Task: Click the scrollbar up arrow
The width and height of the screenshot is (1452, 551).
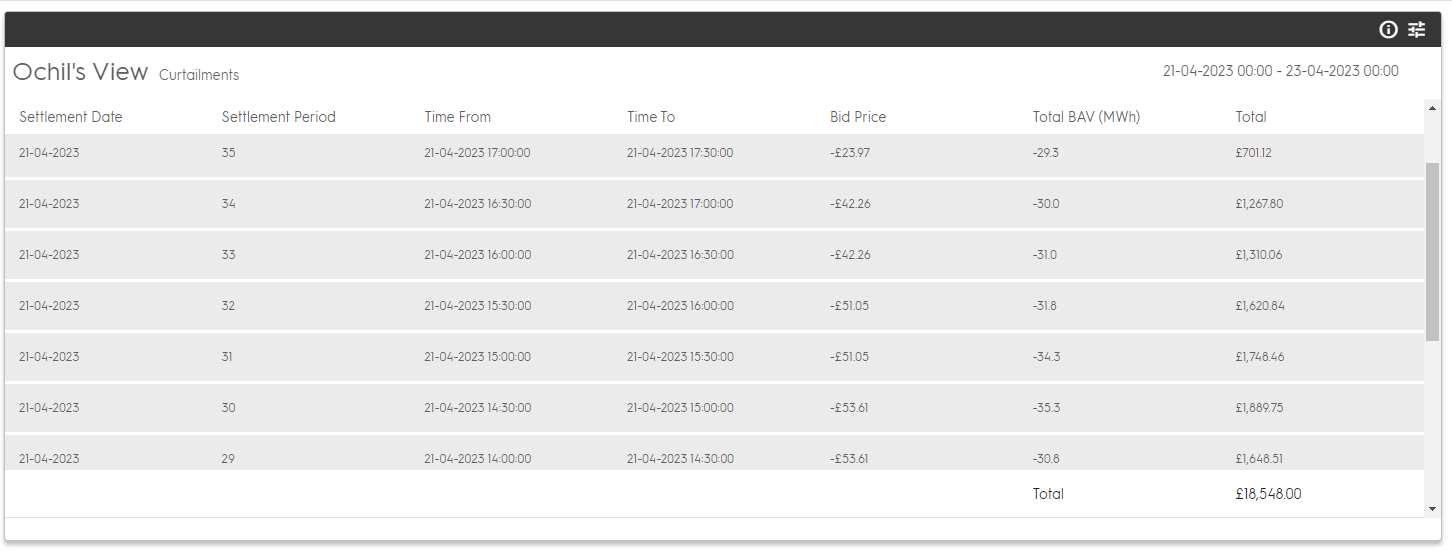Action: [x=1432, y=108]
